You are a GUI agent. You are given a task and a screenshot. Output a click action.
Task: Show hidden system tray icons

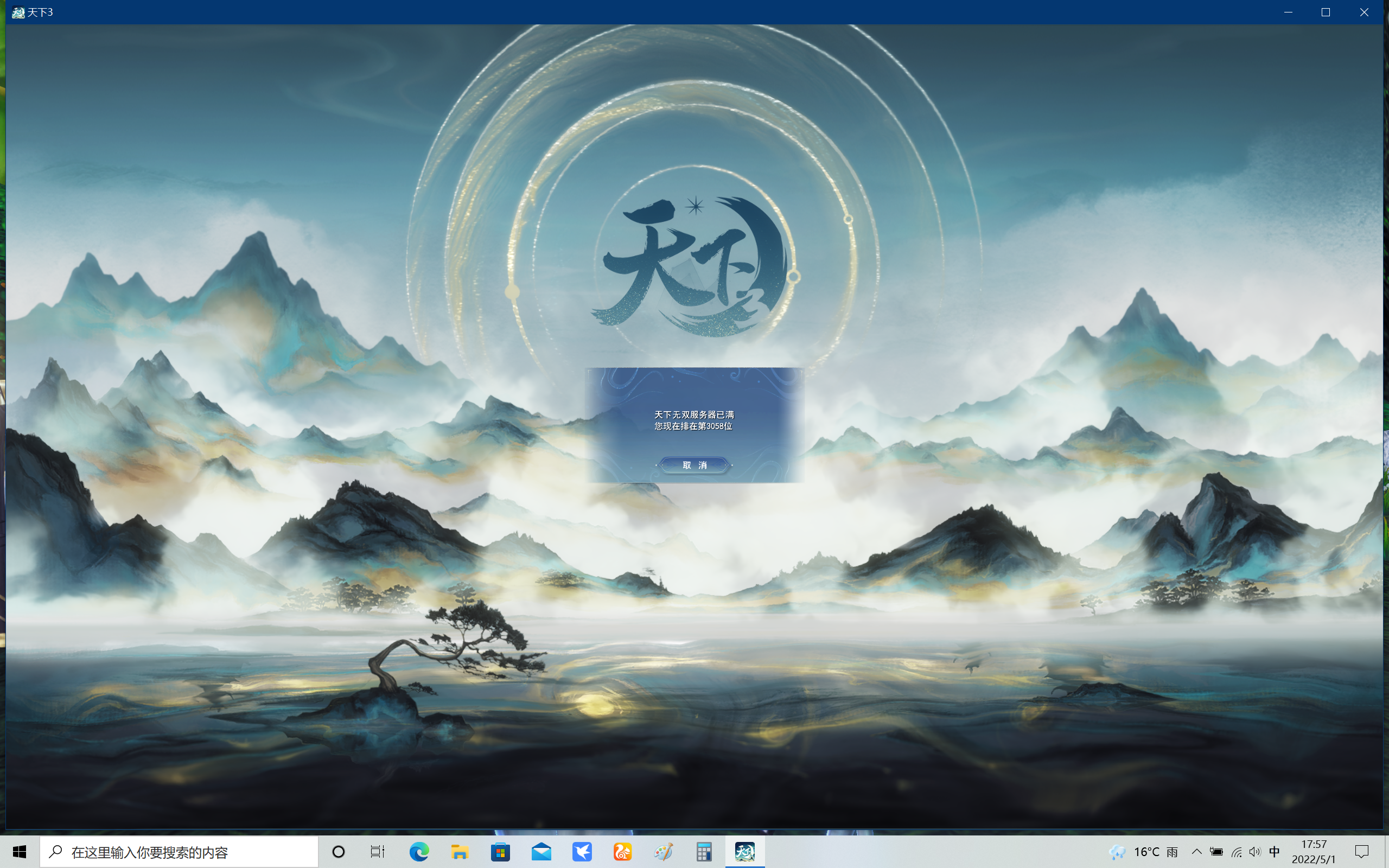tap(1197, 852)
